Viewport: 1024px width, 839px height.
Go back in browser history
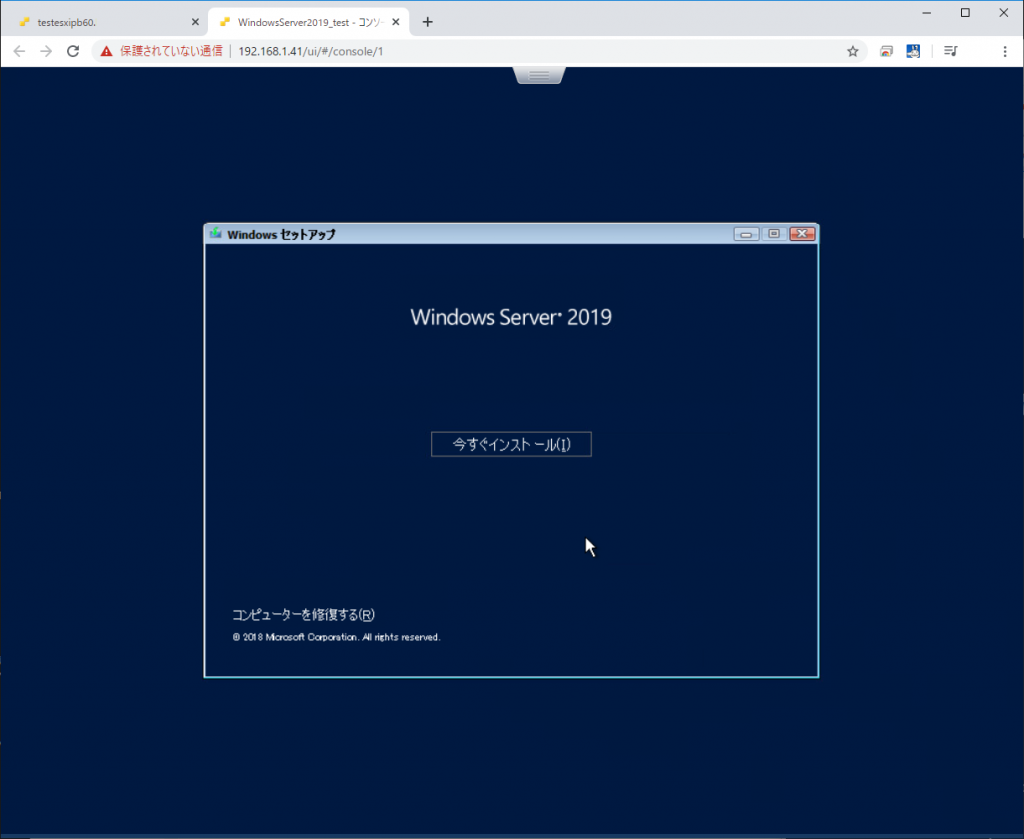pyautogui.click(x=20, y=51)
